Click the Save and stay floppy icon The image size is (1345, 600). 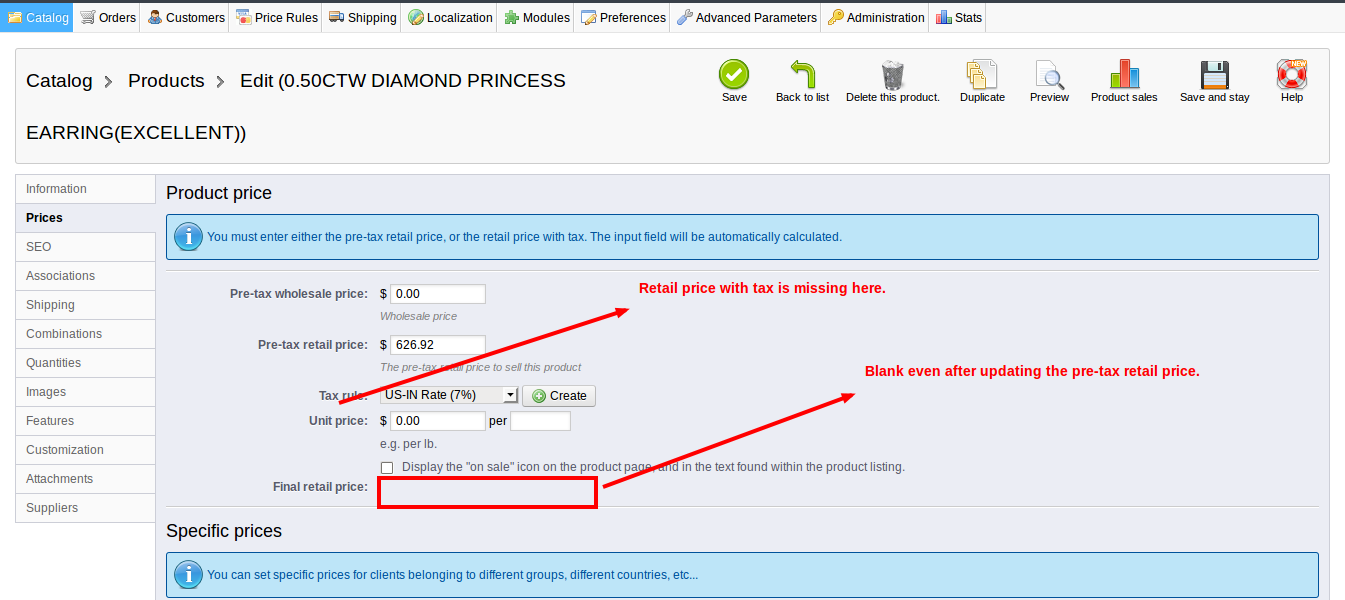point(1214,75)
